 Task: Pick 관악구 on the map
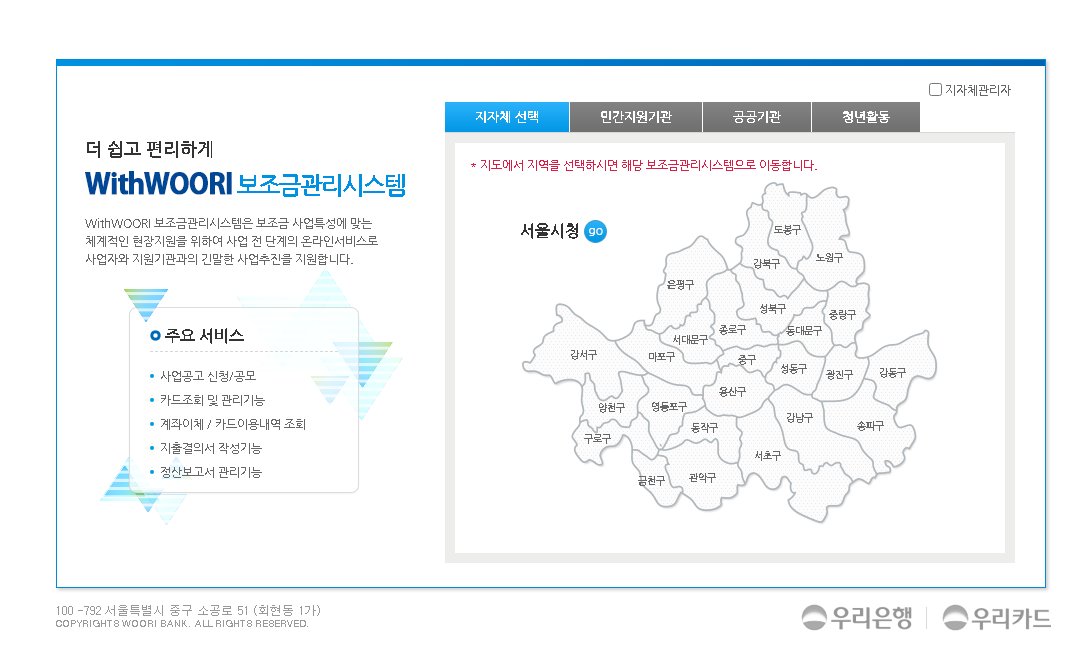click(x=702, y=478)
